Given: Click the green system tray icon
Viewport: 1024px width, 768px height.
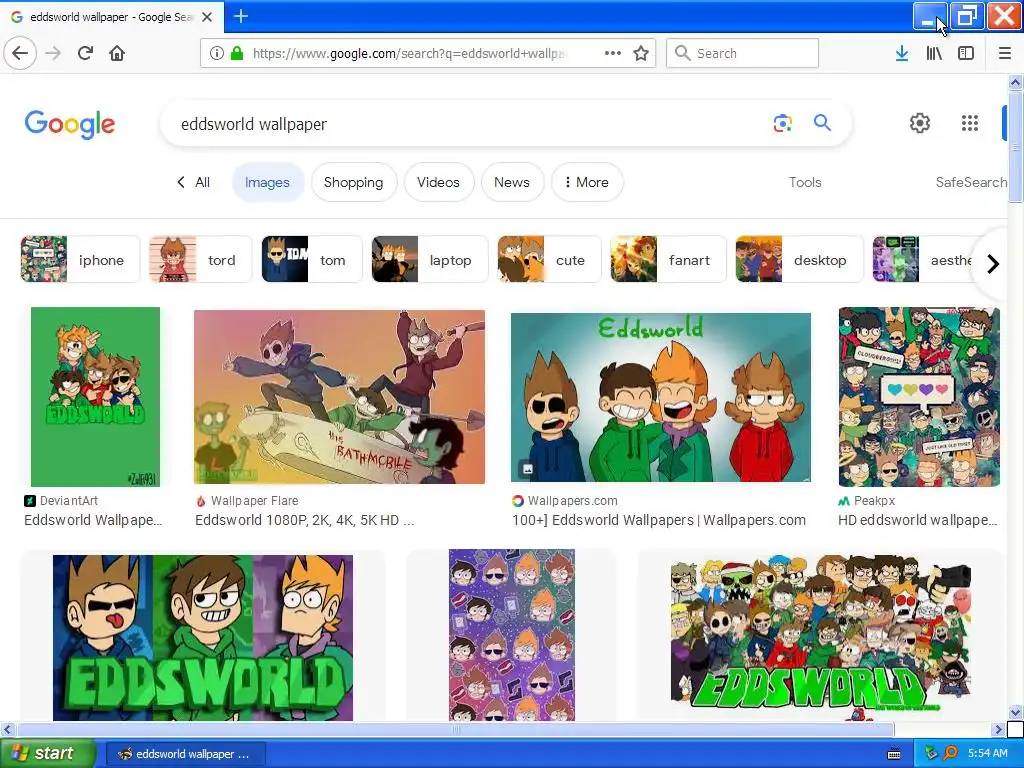Looking at the screenshot, I should pos(931,754).
